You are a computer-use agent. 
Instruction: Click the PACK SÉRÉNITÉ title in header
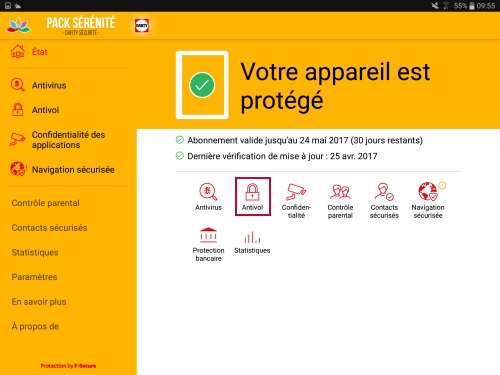click(81, 23)
